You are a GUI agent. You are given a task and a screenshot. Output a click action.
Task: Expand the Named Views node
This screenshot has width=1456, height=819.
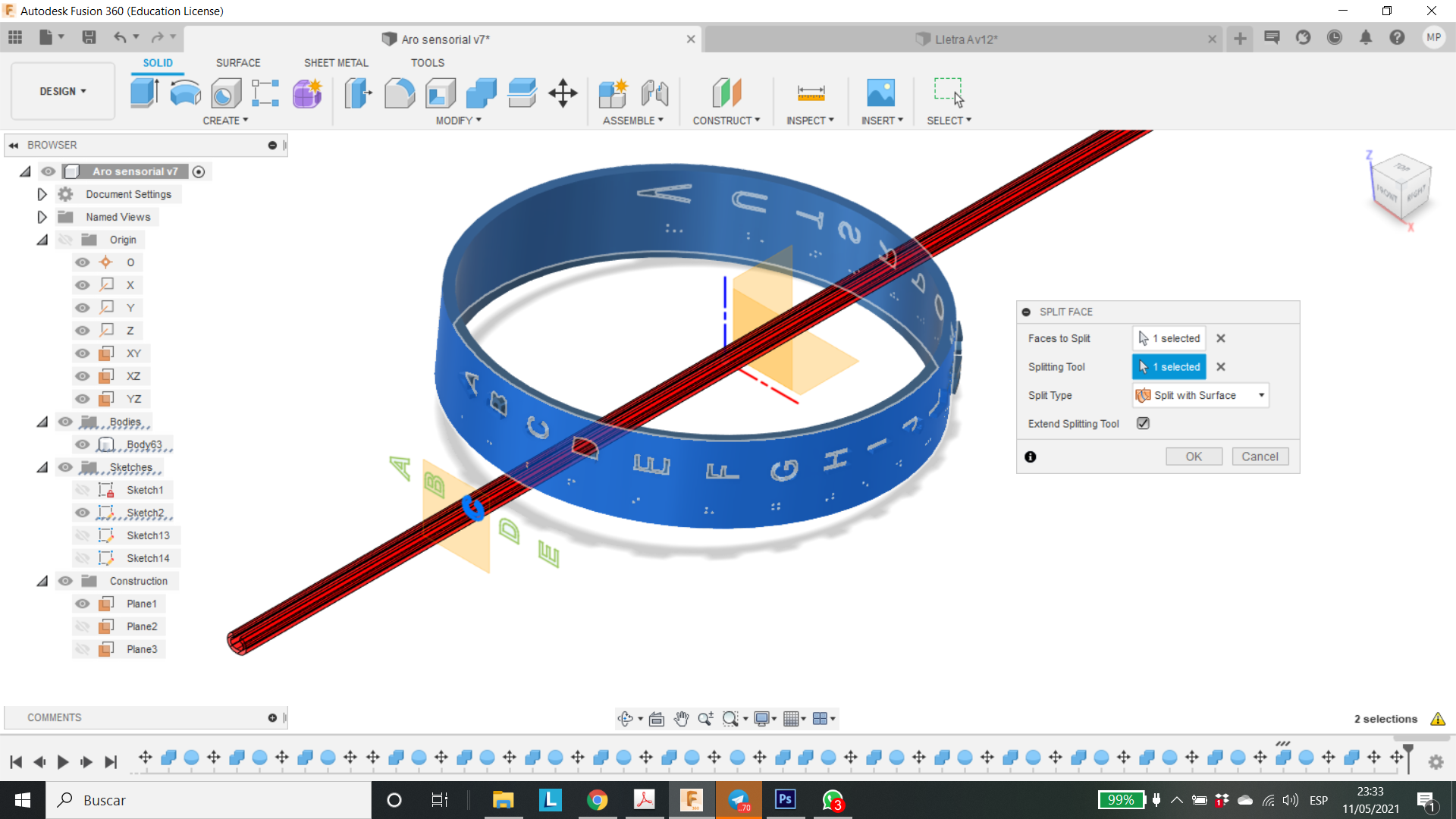pyautogui.click(x=42, y=217)
